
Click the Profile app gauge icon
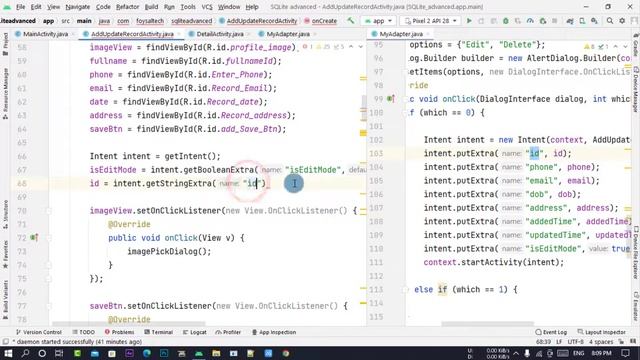click(530, 20)
